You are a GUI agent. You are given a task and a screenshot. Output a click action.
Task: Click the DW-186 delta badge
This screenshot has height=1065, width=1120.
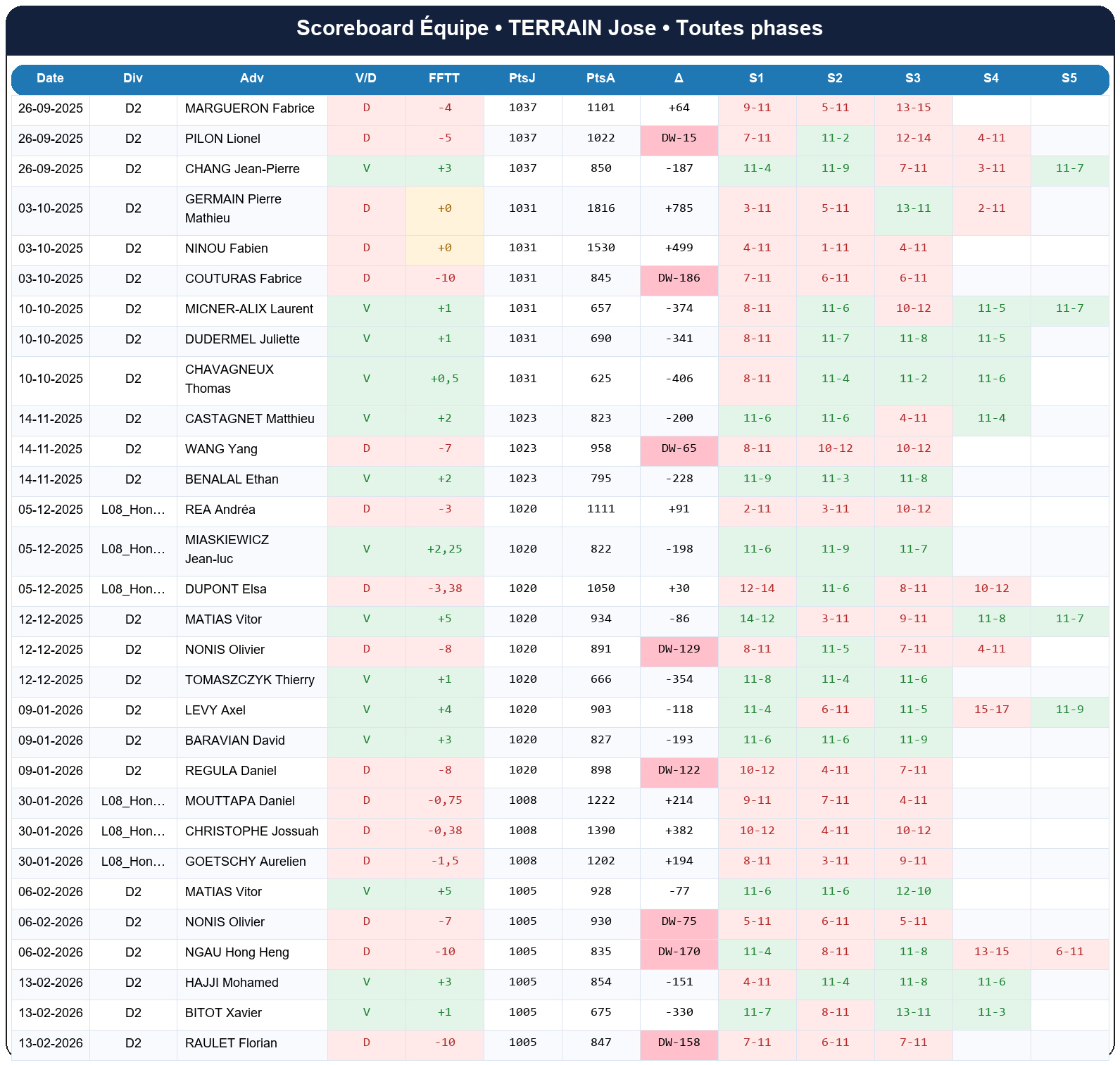click(679, 278)
